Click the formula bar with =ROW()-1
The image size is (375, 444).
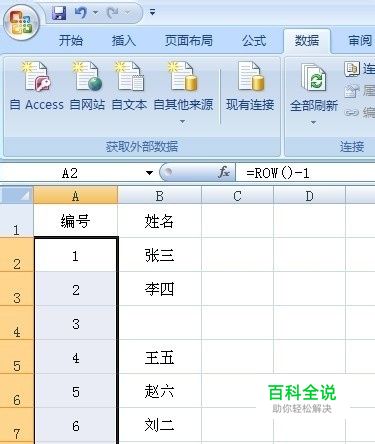305,173
